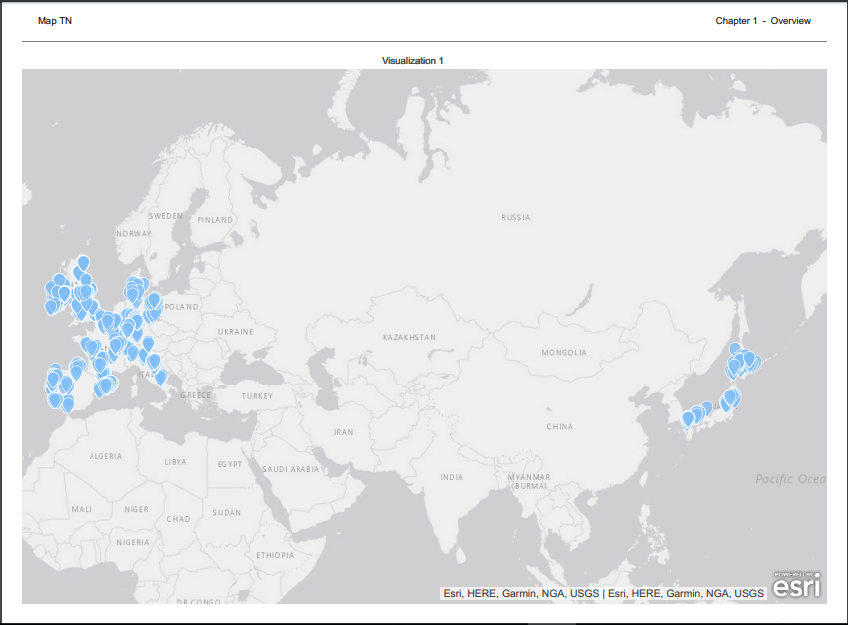848x625 pixels.
Task: Click the Visualization 1 title
Action: point(413,61)
